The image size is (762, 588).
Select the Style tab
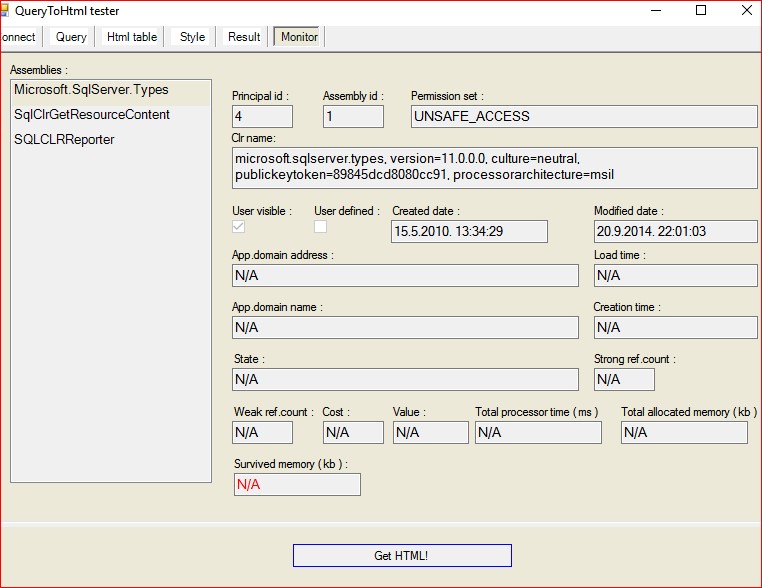(x=192, y=37)
